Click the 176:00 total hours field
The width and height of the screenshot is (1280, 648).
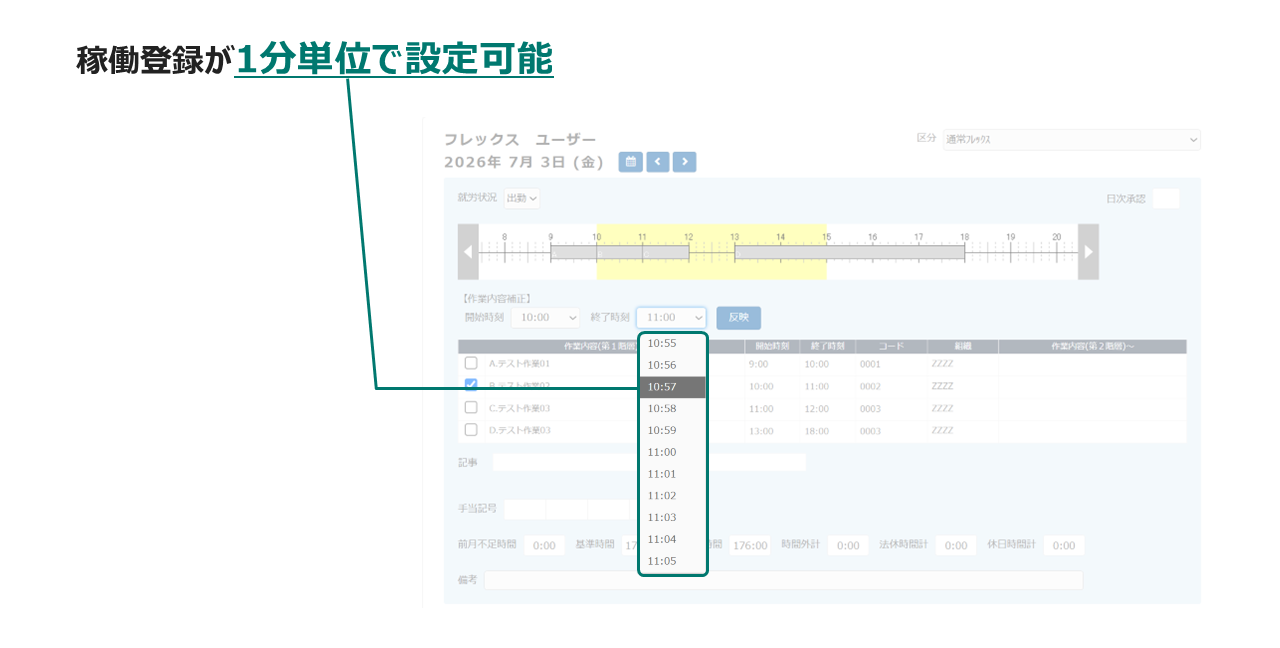click(x=750, y=546)
